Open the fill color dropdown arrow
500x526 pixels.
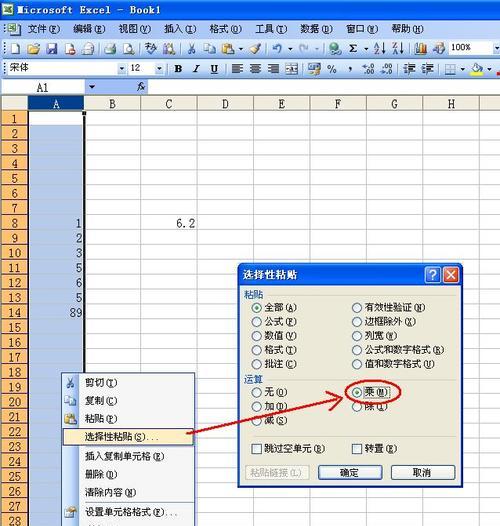pyautogui.click(x=490, y=69)
